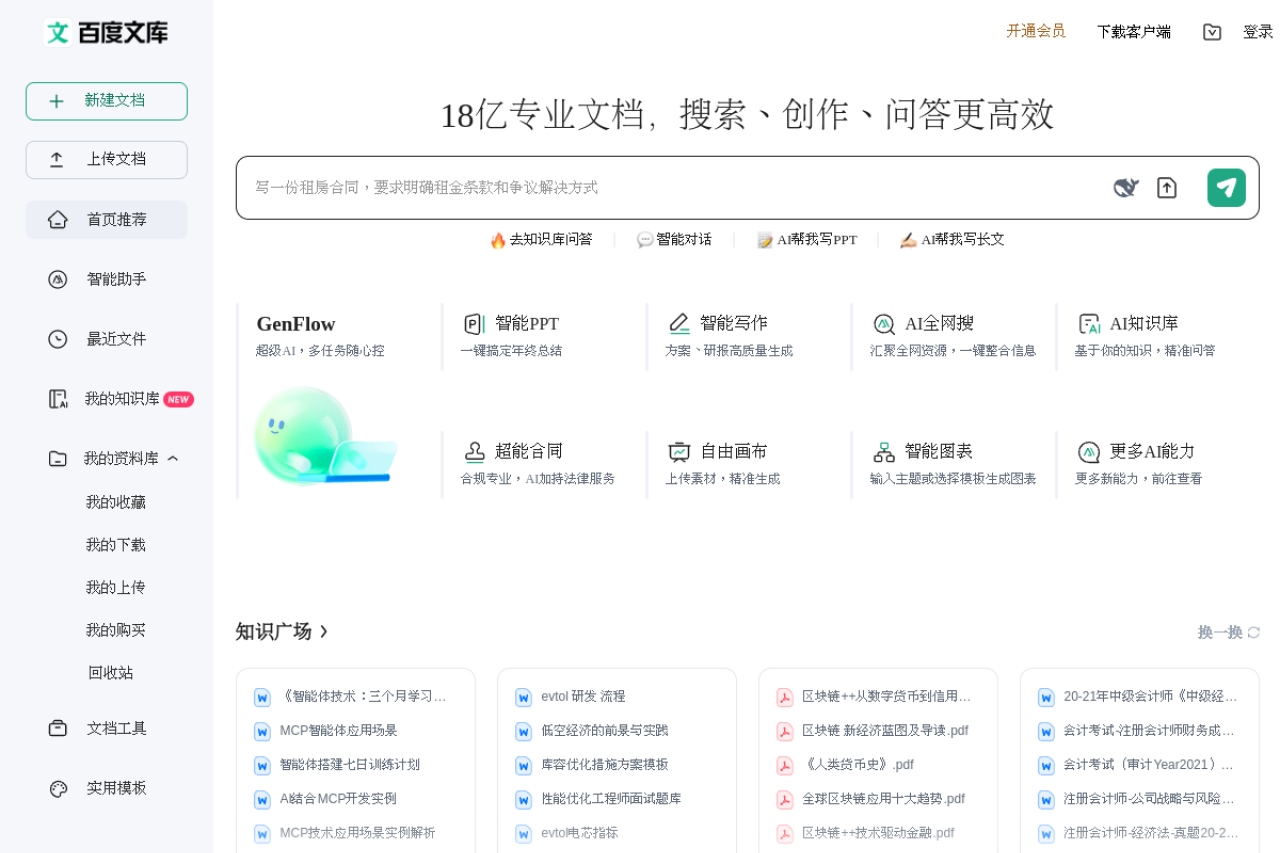Open 全球区块链应用十大趋势.pdf document

tap(884, 799)
